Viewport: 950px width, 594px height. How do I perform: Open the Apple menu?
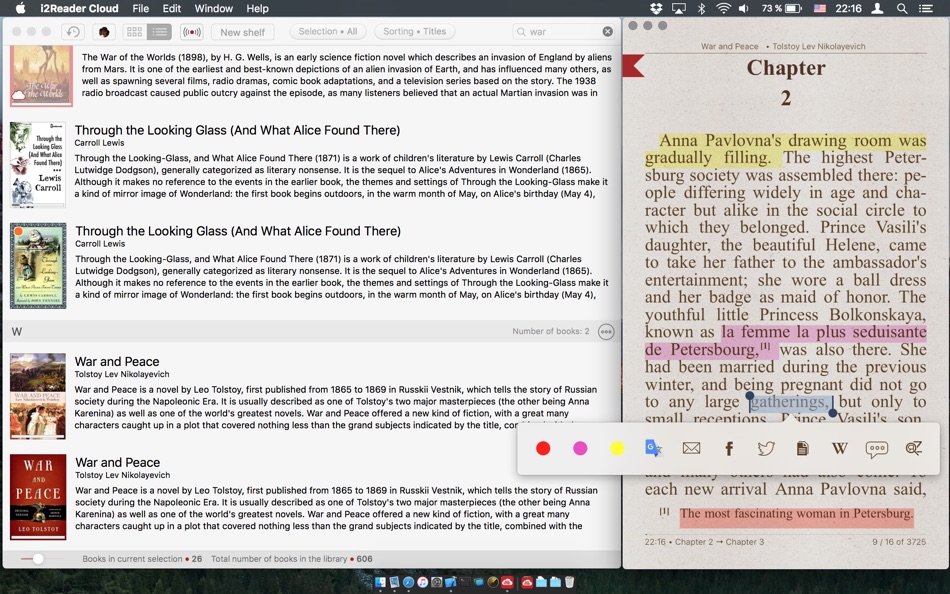pyautogui.click(x=21, y=8)
